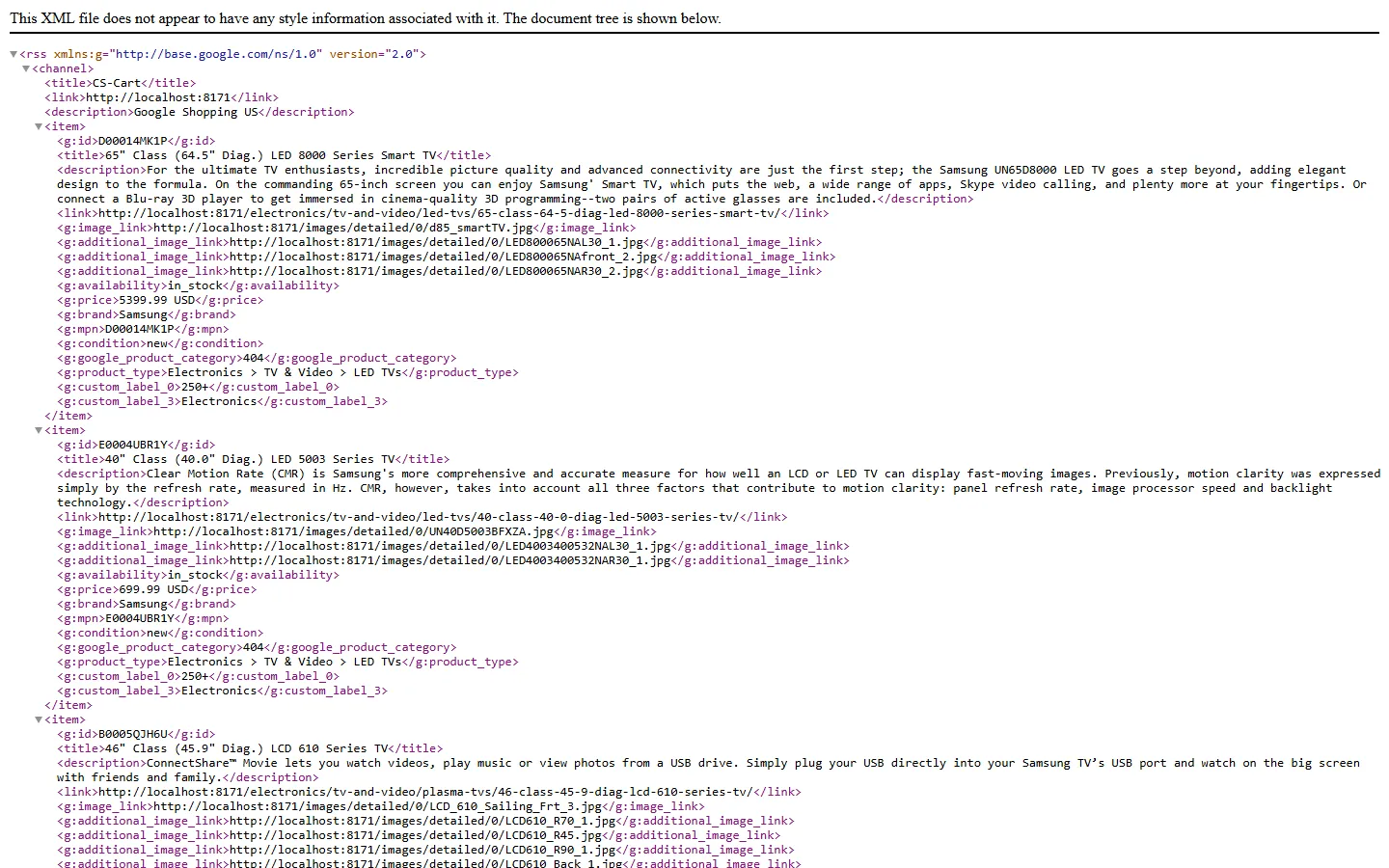This screenshot has height=868, width=1389.
Task: Click the image link "UN40D5003BFXZA.jpg"
Action: click(353, 531)
